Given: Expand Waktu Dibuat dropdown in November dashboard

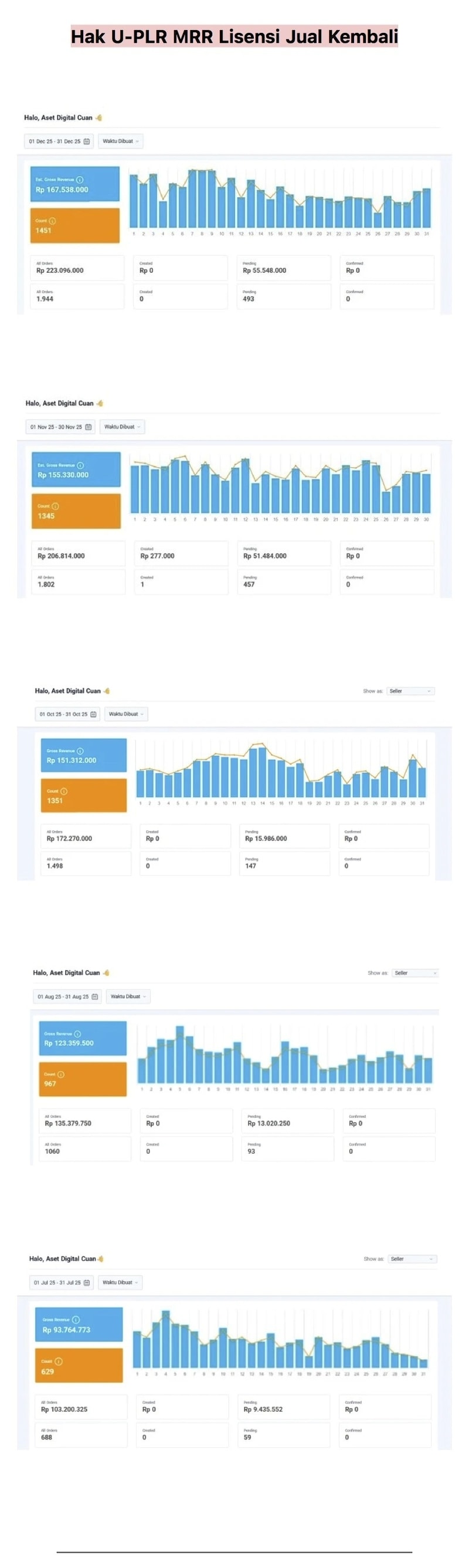Looking at the screenshot, I should pos(122,427).
